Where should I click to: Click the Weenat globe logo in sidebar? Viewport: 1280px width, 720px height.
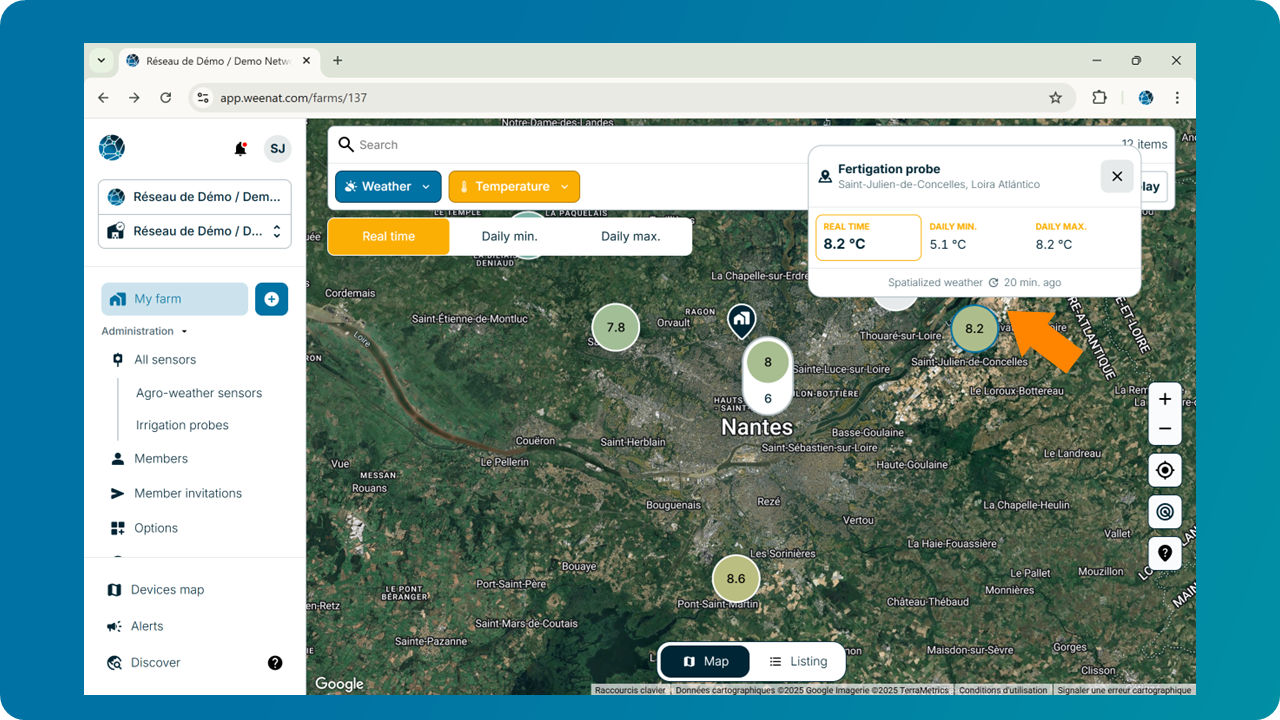(x=112, y=148)
